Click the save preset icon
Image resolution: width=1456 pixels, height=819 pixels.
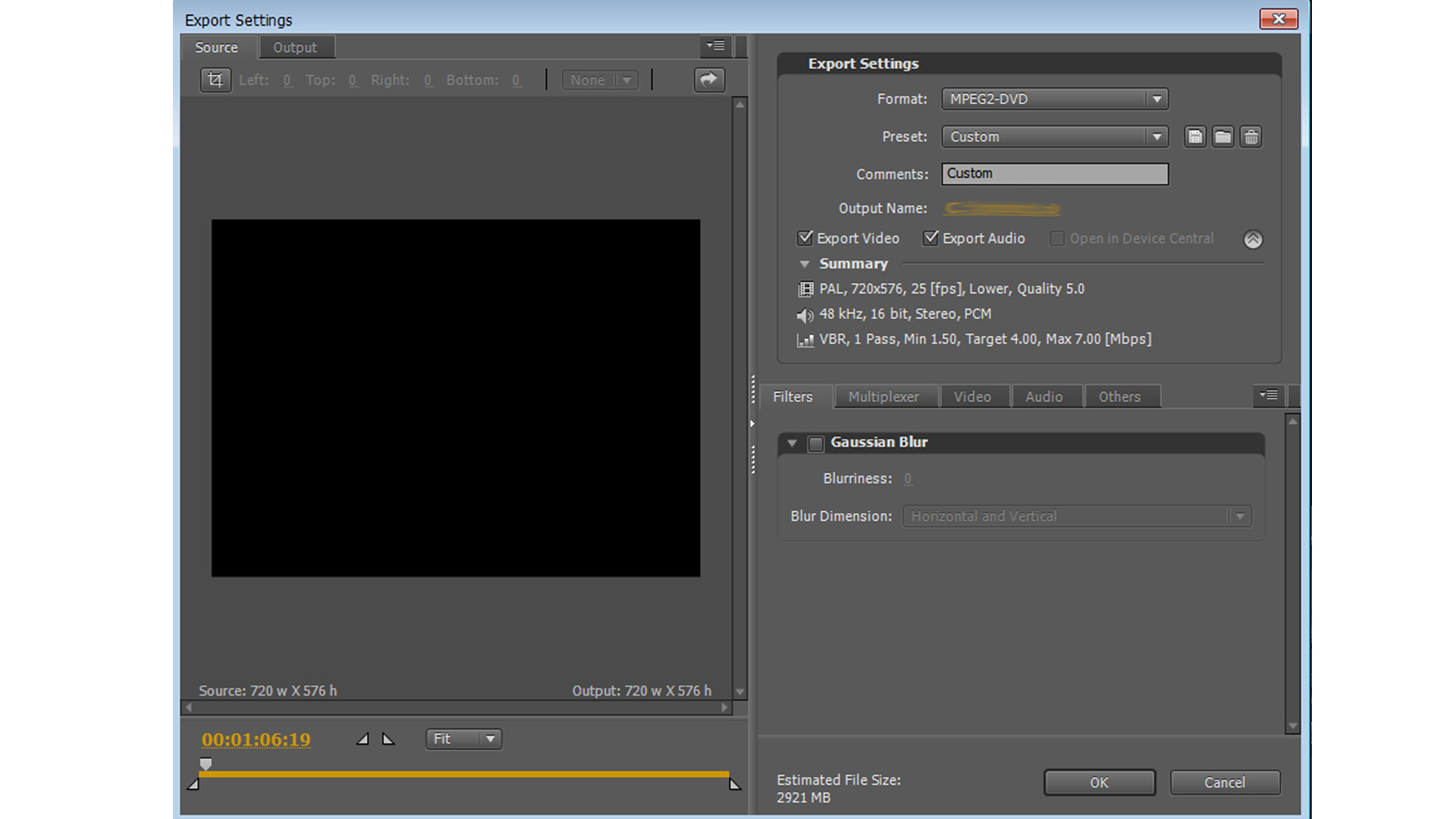pos(1195,136)
